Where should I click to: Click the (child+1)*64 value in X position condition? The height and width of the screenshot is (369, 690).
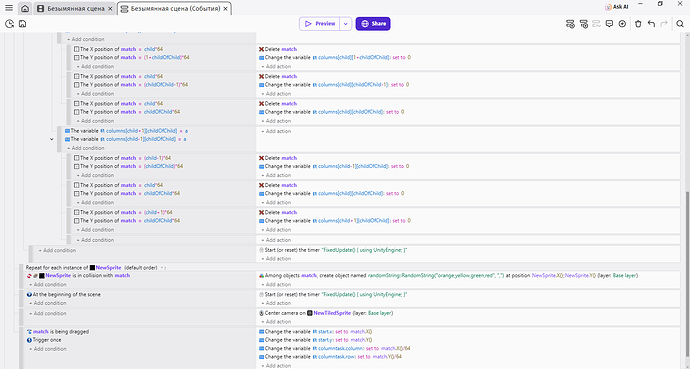click(158, 212)
